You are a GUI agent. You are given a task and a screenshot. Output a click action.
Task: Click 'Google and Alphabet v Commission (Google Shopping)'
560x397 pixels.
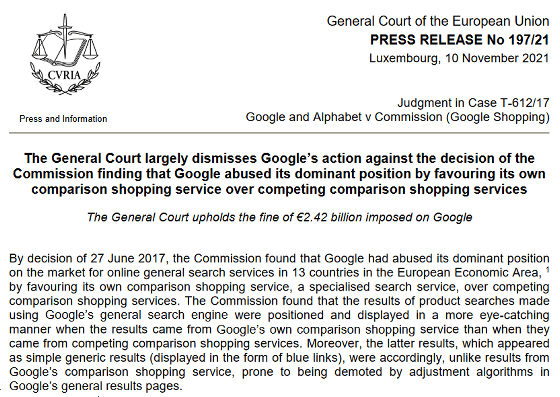[398, 117]
